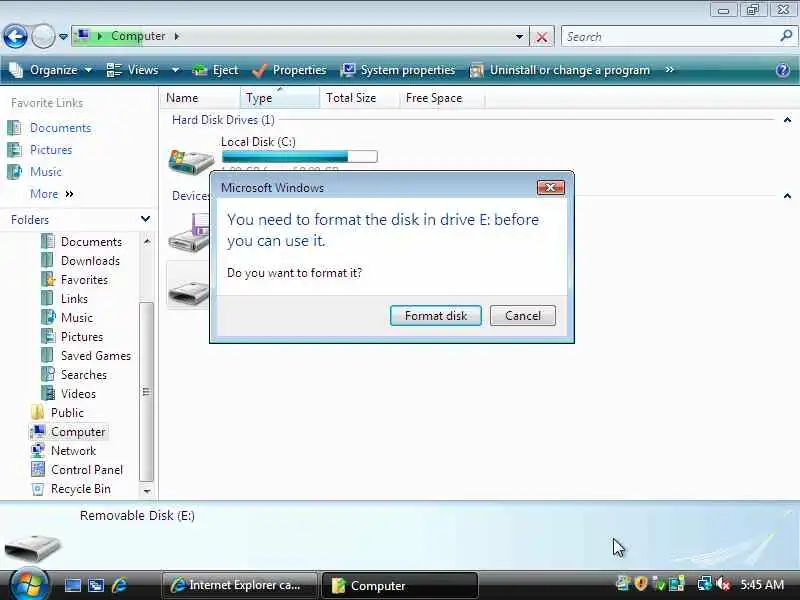Click the red X stop button
Viewport: 800px width, 600px height.
pyautogui.click(x=542, y=37)
